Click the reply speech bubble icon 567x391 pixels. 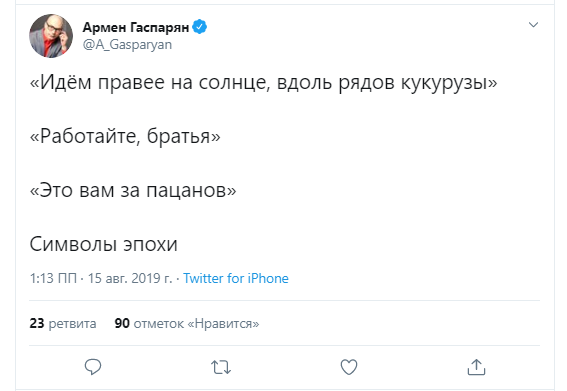point(93,367)
